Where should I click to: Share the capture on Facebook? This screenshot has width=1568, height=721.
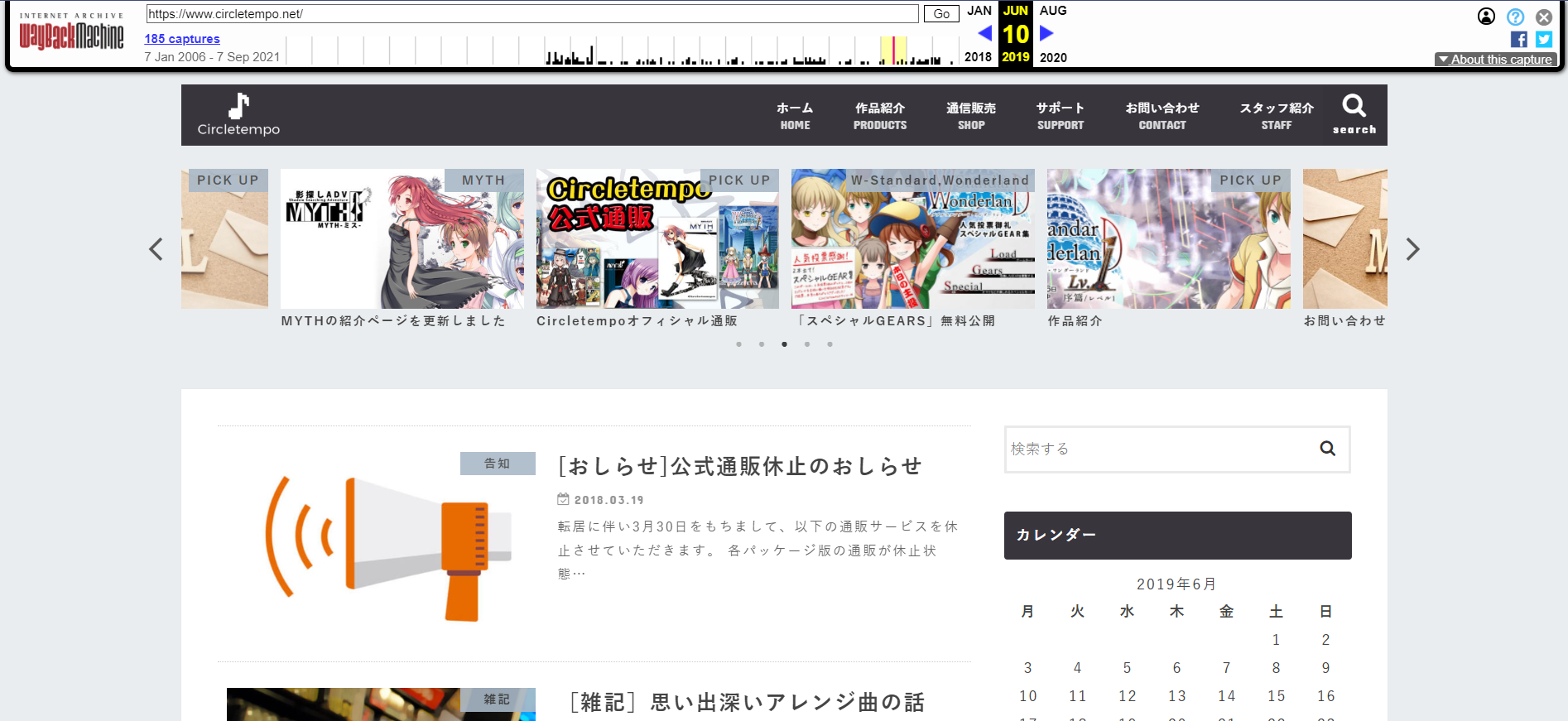1518,40
